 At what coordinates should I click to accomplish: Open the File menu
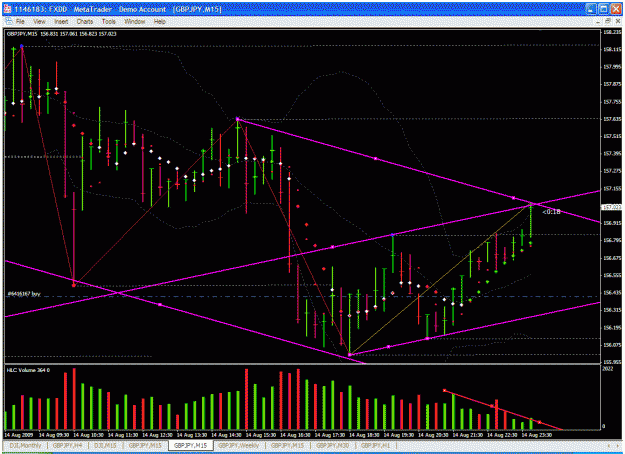(20, 22)
